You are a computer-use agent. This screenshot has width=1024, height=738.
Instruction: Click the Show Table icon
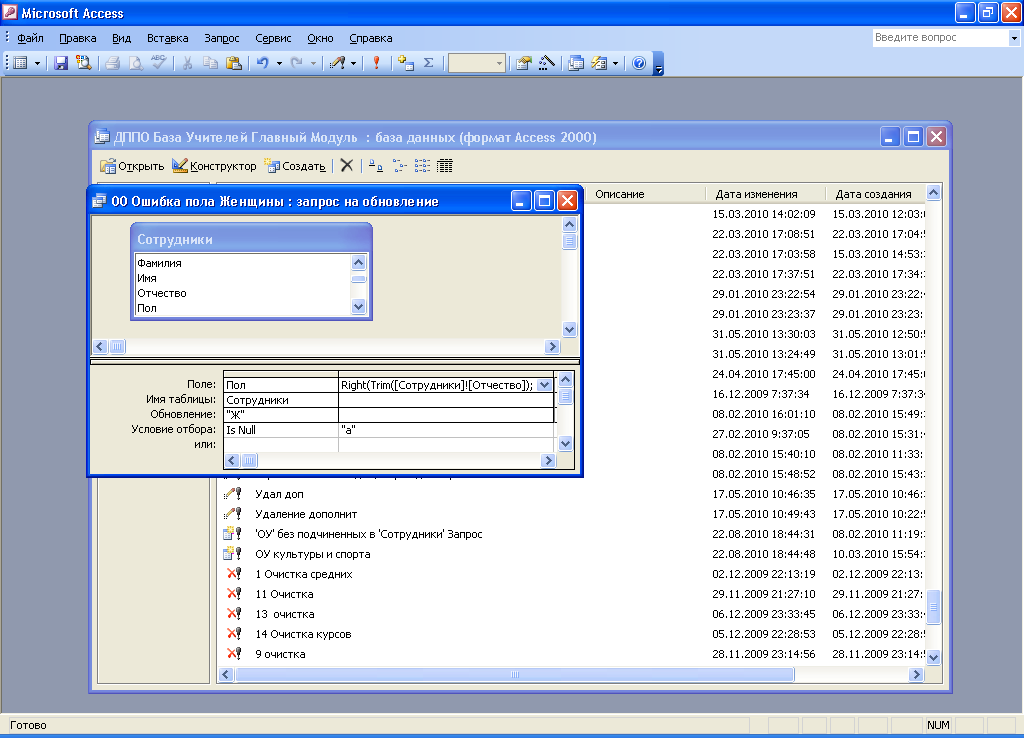coord(406,63)
